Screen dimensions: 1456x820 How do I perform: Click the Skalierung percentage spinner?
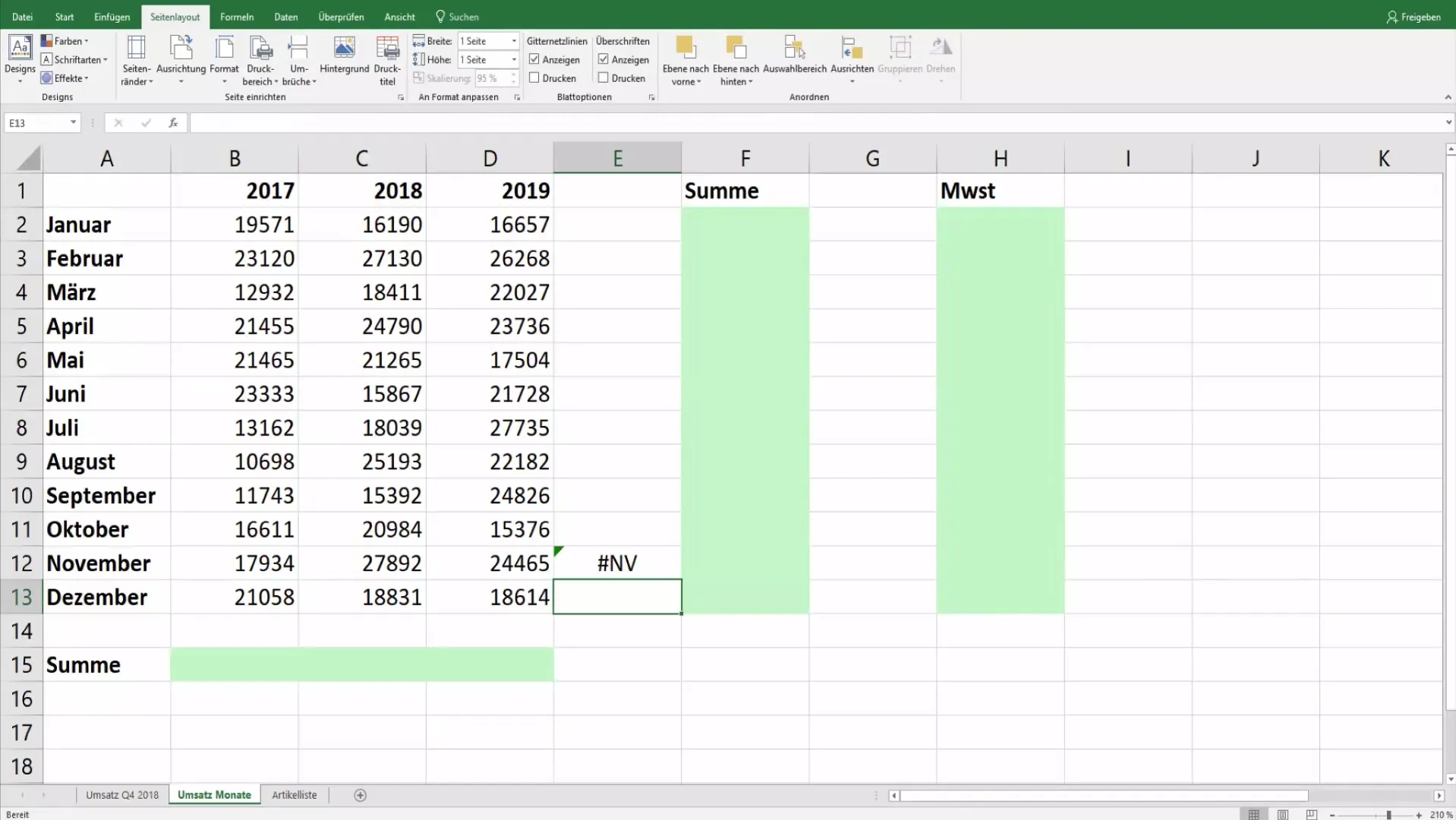pyautogui.click(x=514, y=78)
